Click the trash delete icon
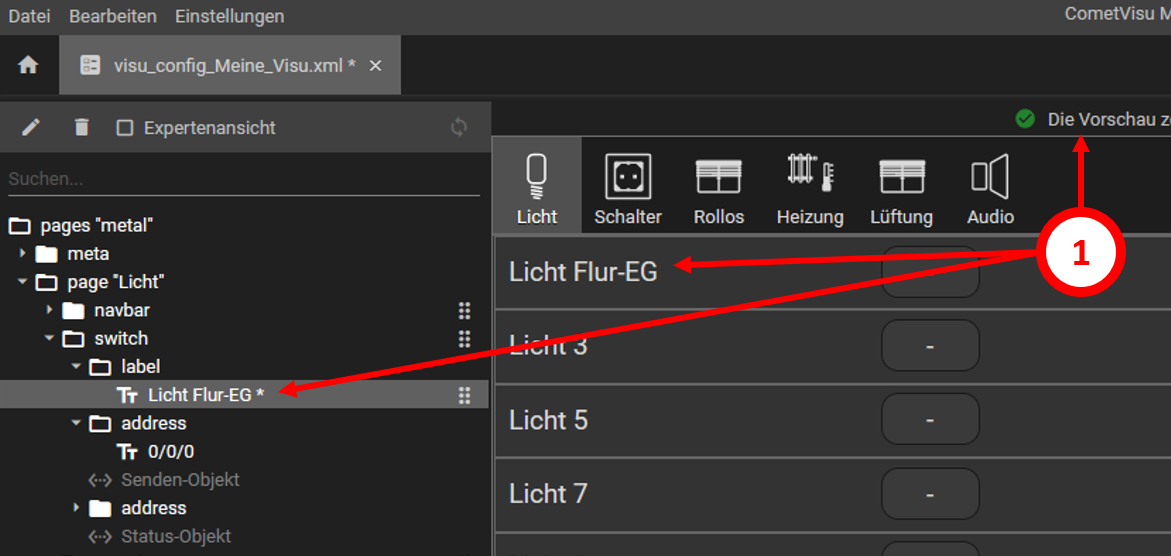Viewport: 1171px width, 556px height. [x=82, y=127]
